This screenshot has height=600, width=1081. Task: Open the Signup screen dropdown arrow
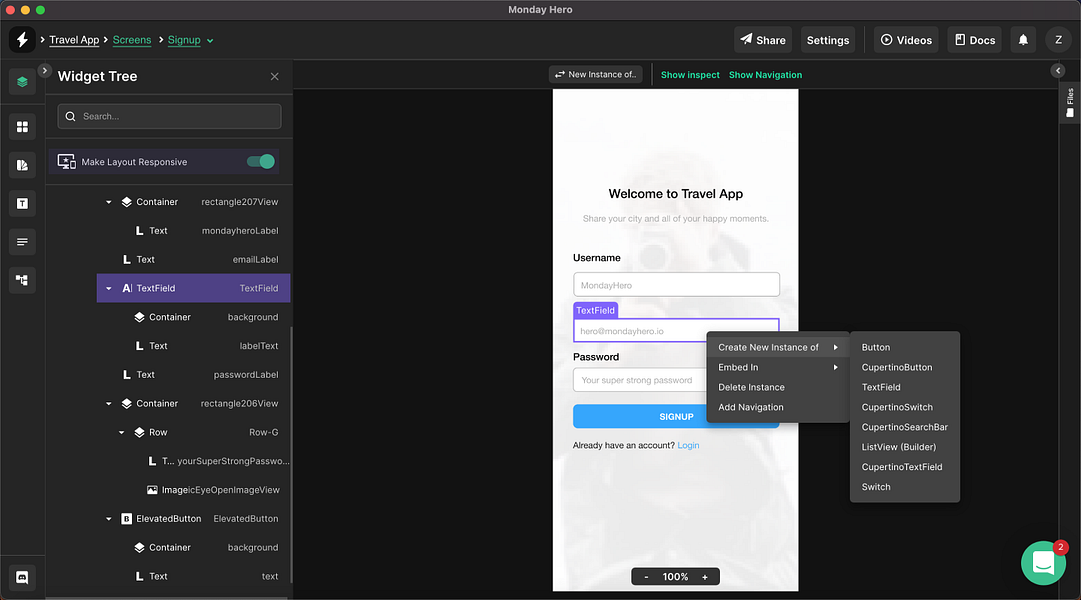210,41
